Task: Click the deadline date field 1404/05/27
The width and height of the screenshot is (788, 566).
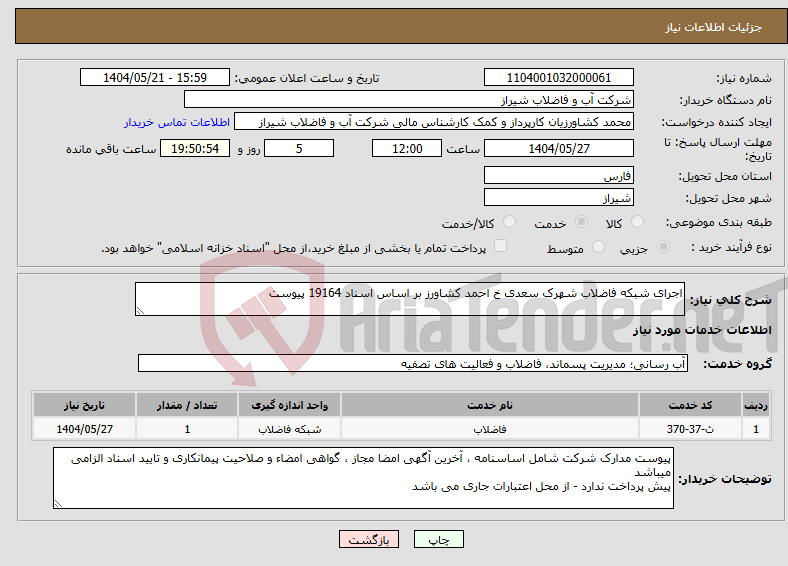Action: pos(559,148)
